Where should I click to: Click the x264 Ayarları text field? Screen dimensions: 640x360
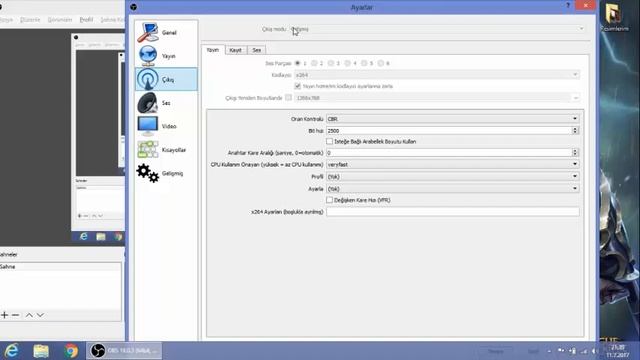coord(453,212)
